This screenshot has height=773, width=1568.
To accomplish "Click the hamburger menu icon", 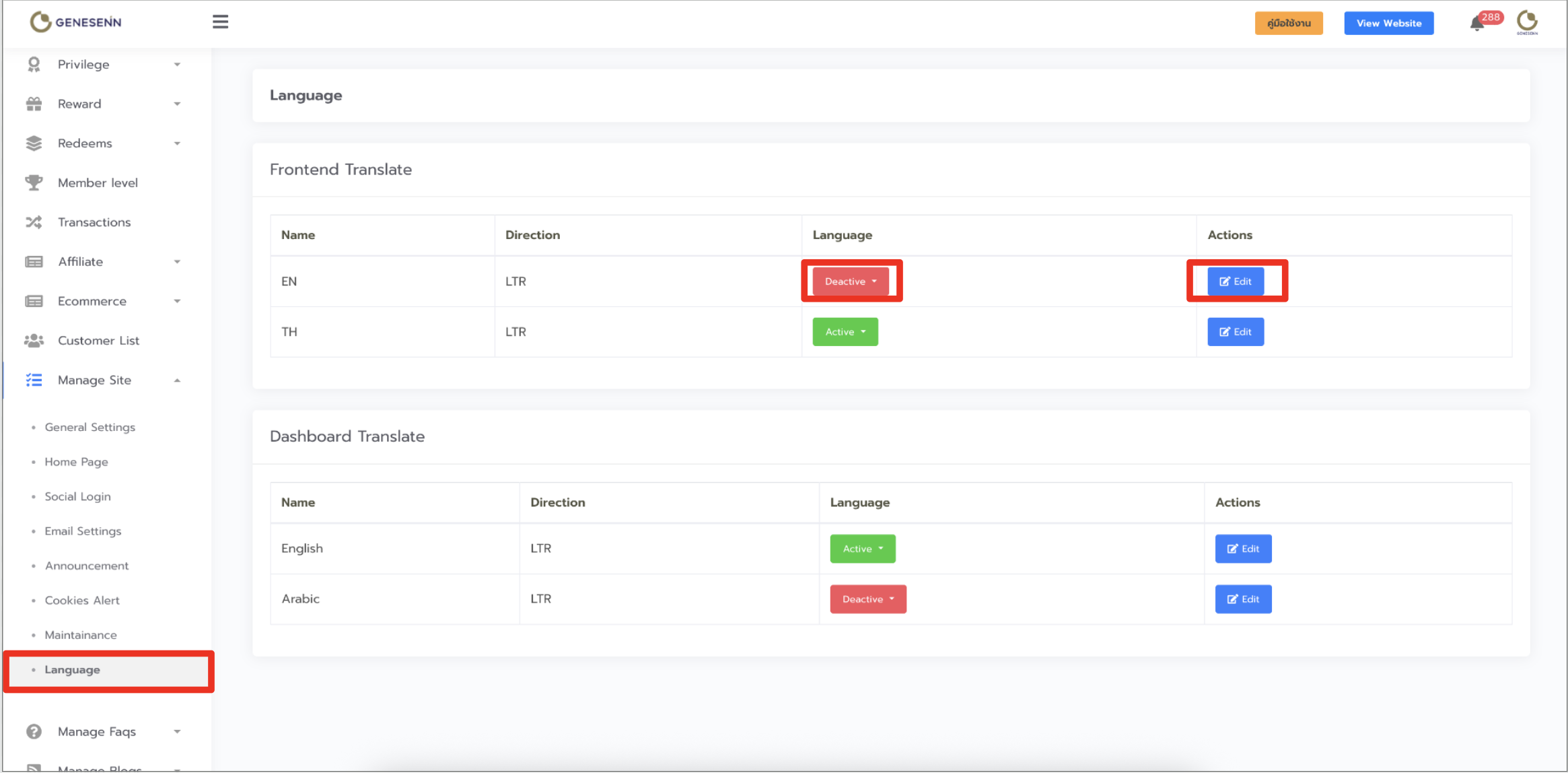I will 220,22.
